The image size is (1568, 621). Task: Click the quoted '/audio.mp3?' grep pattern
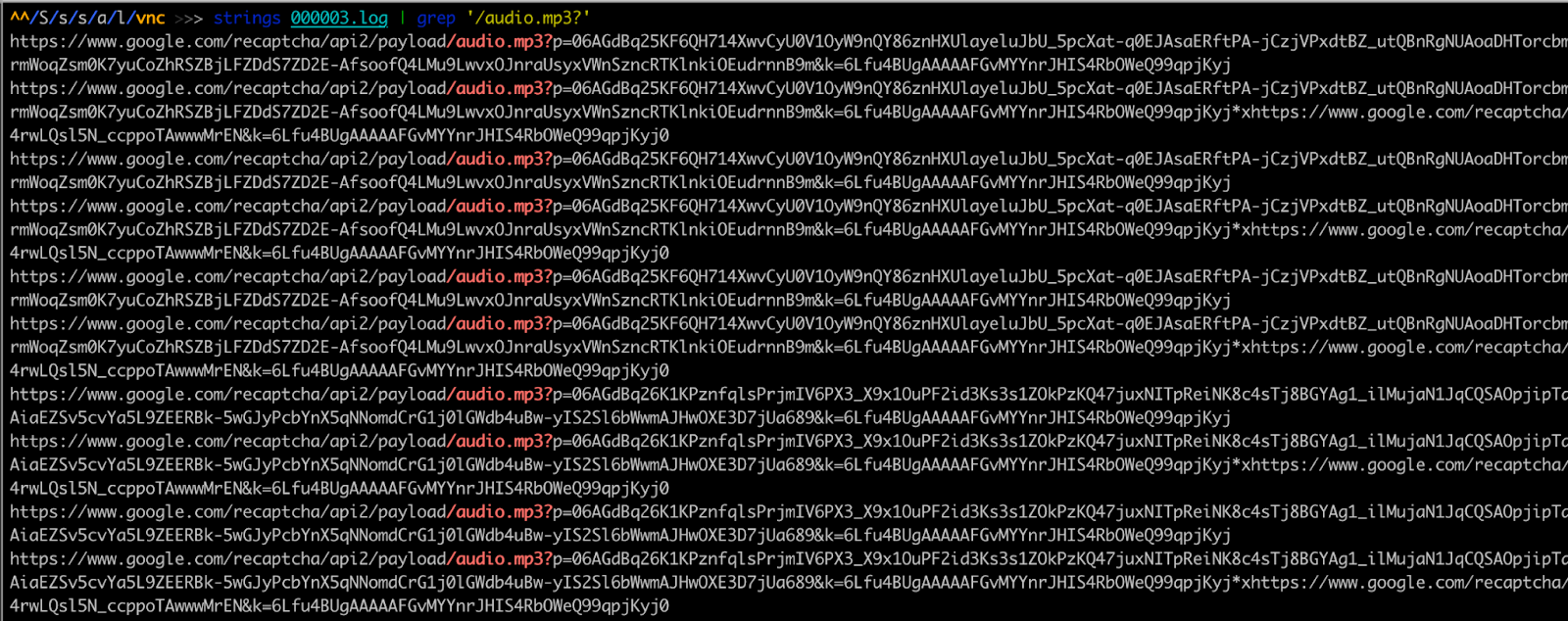pos(528,18)
